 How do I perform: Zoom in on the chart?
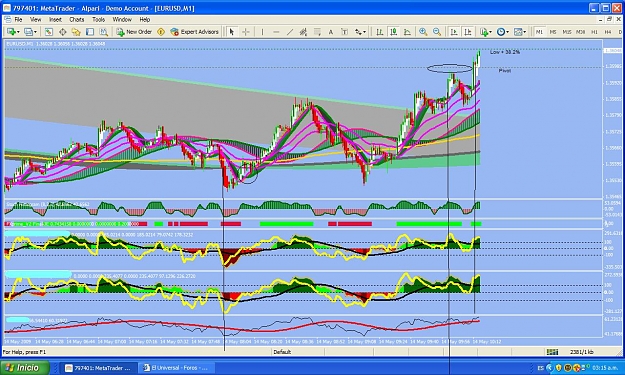tap(423, 32)
